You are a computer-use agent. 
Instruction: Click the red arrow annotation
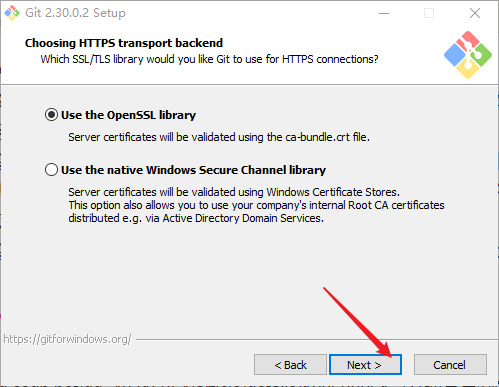pyautogui.click(x=357, y=322)
